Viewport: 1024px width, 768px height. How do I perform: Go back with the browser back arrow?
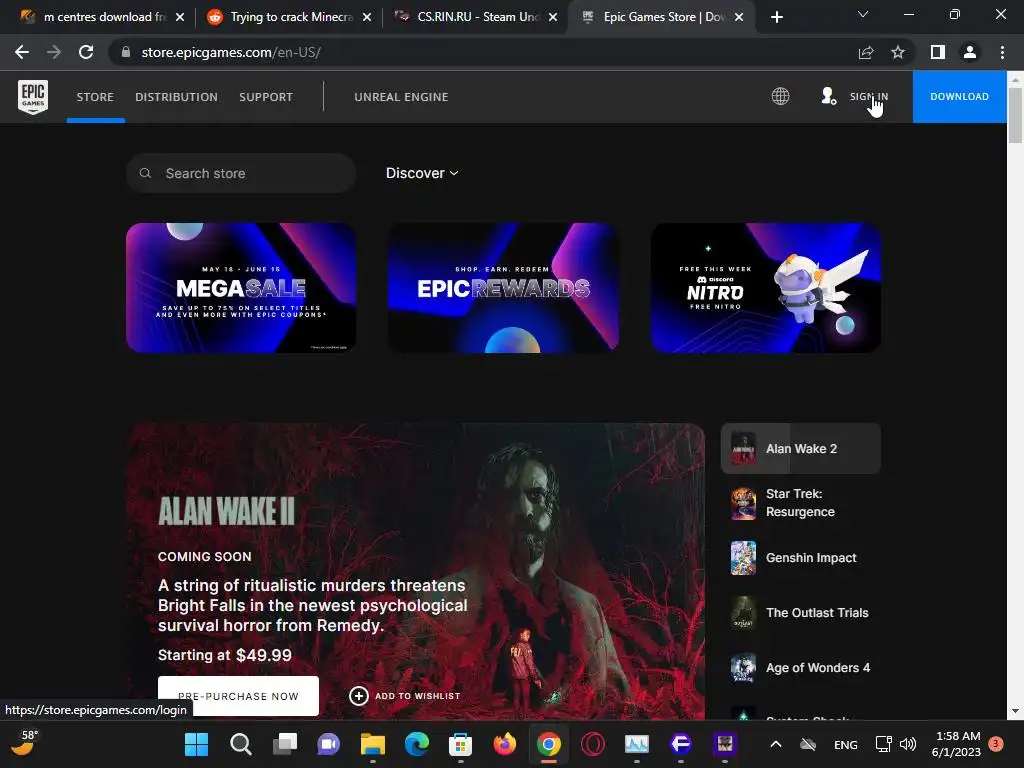[x=22, y=52]
